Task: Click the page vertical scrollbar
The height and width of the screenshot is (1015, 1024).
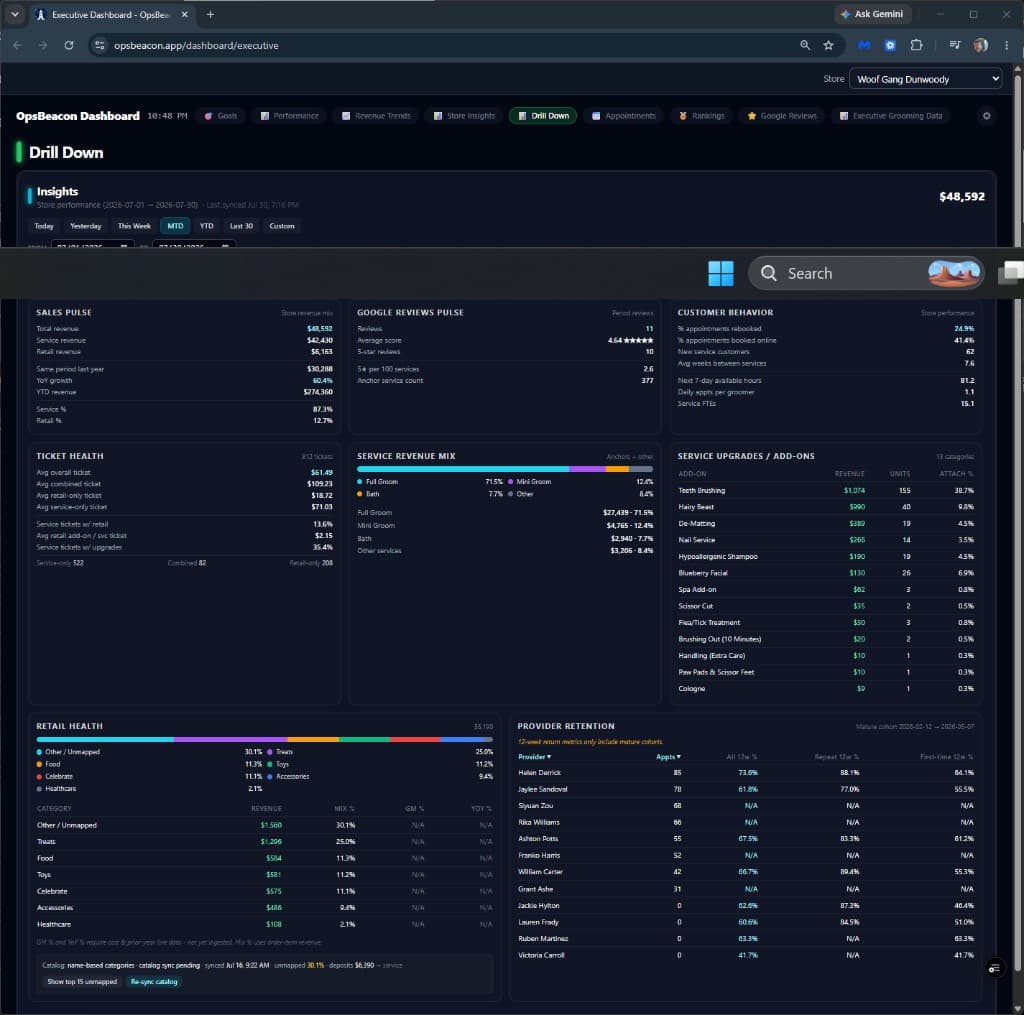Action: tap(1018, 523)
